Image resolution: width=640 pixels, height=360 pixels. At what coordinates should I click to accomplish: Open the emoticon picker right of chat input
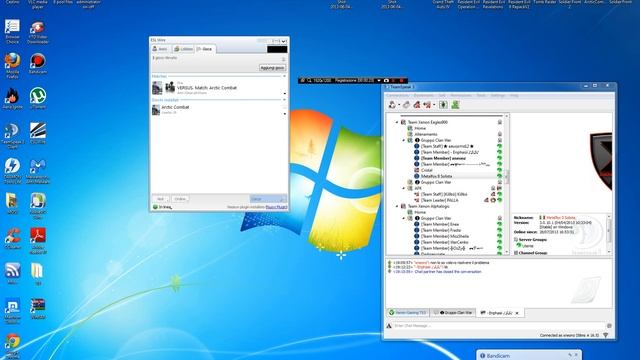(609, 326)
